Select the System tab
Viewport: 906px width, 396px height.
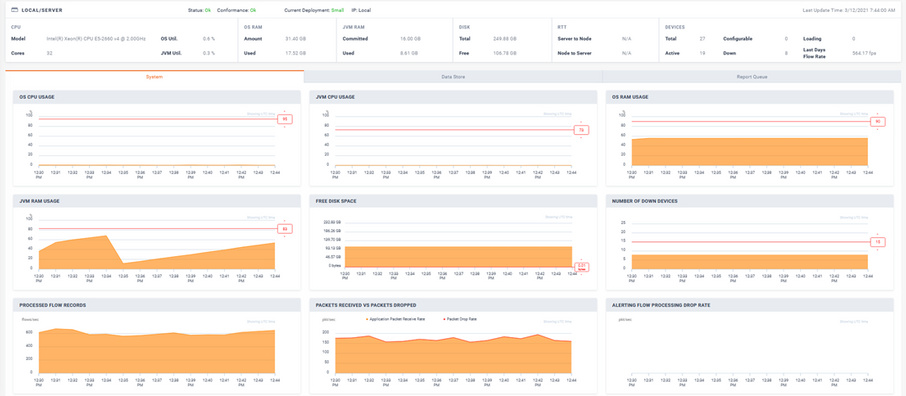pyautogui.click(x=154, y=76)
